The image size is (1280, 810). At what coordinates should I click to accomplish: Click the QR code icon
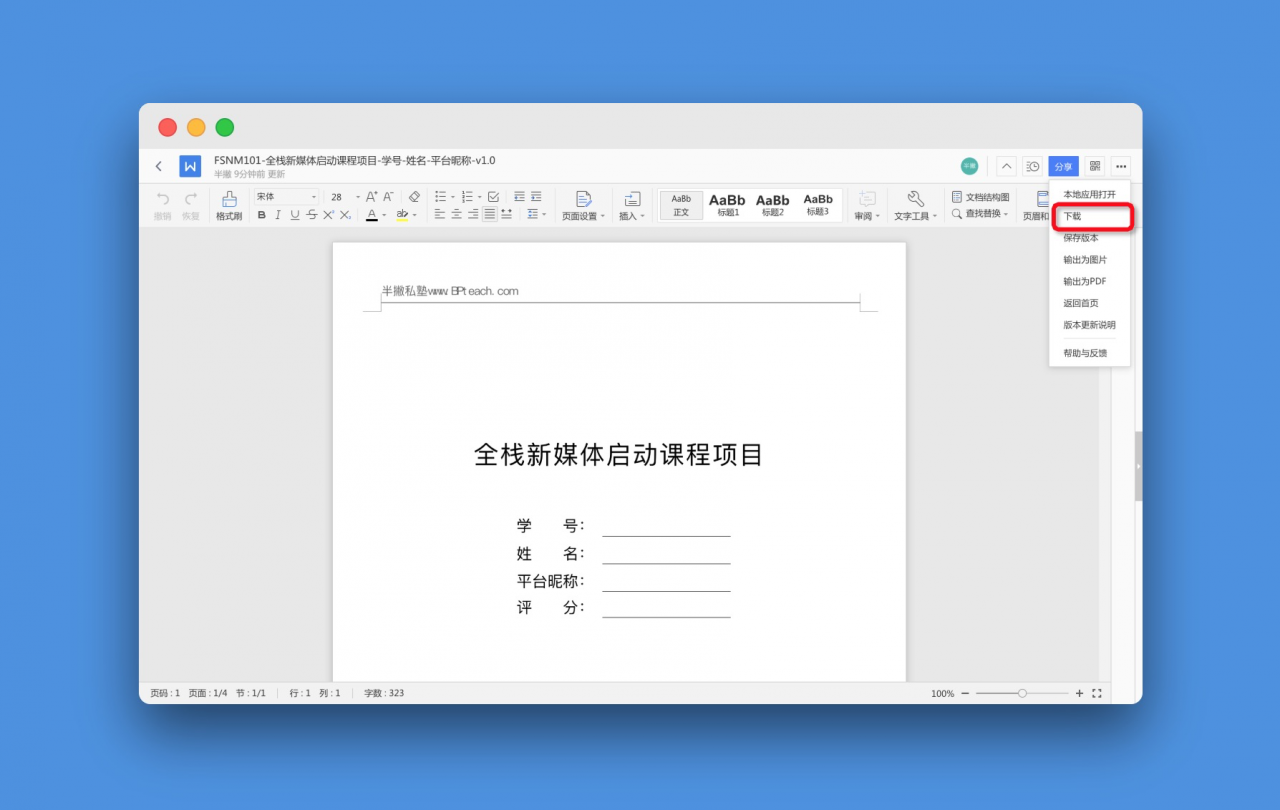tap(1094, 166)
